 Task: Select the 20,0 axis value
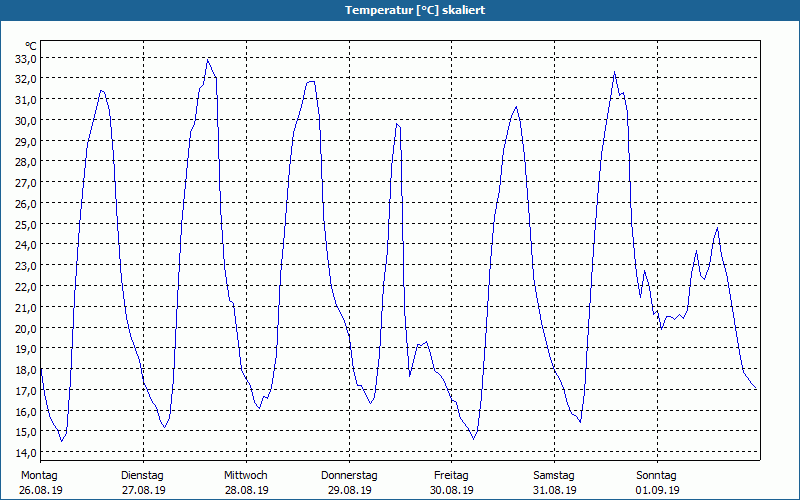point(26,328)
